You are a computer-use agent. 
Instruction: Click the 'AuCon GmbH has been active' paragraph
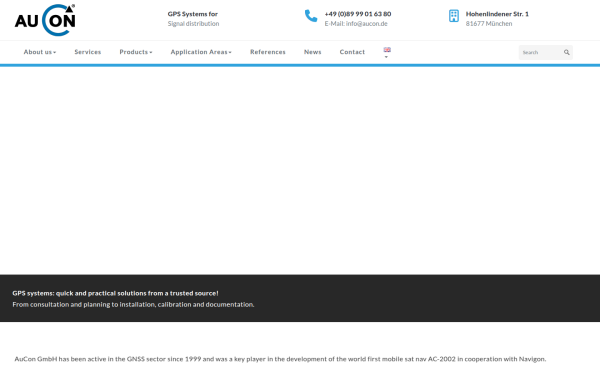pos(280,359)
